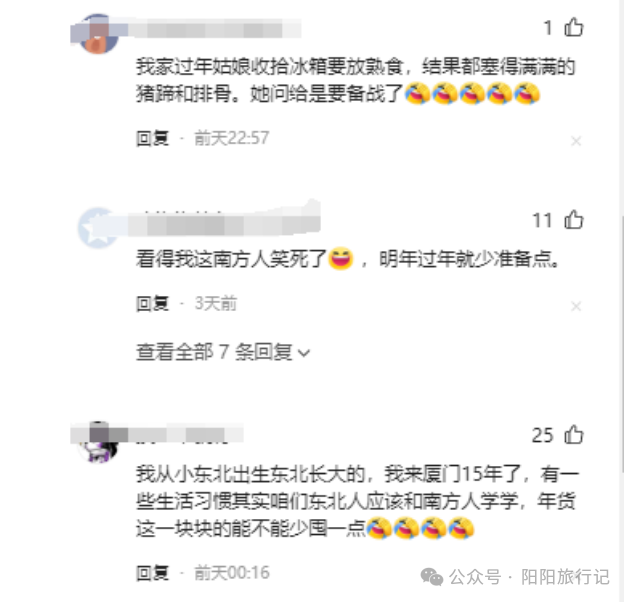Dismiss the comment posted 3天前

click(x=576, y=306)
